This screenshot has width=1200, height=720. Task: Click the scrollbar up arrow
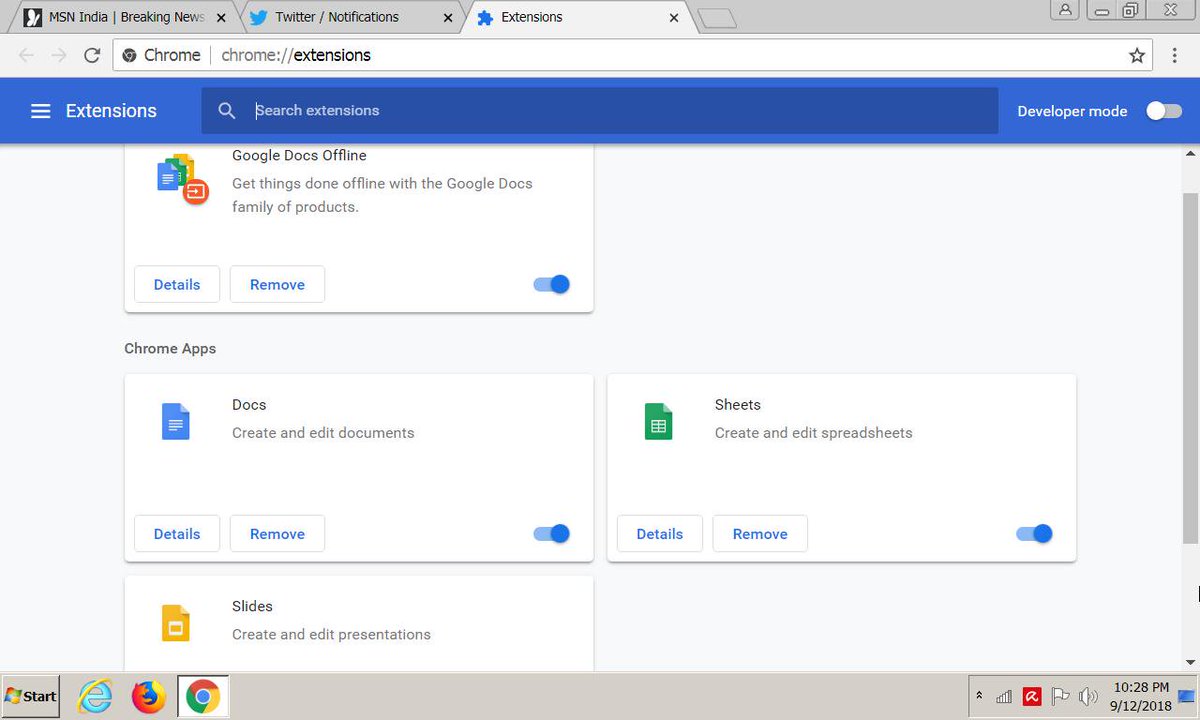1190,154
